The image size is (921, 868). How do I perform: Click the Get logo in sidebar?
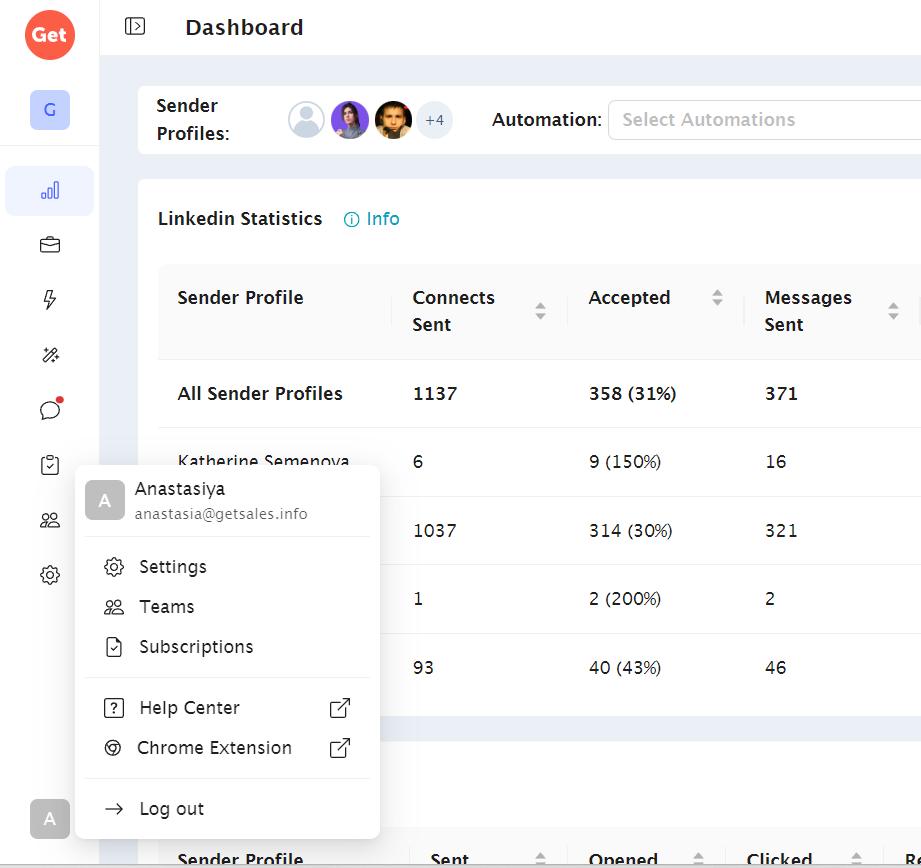click(49, 35)
